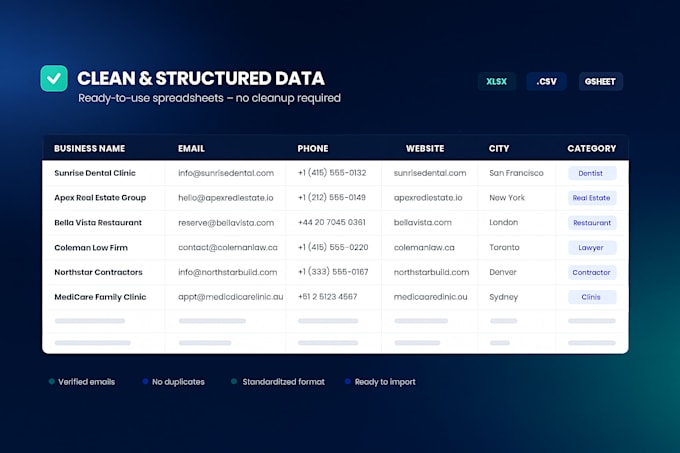Click the No duplicates label
The image size is (680, 453).
pyautogui.click(x=178, y=382)
